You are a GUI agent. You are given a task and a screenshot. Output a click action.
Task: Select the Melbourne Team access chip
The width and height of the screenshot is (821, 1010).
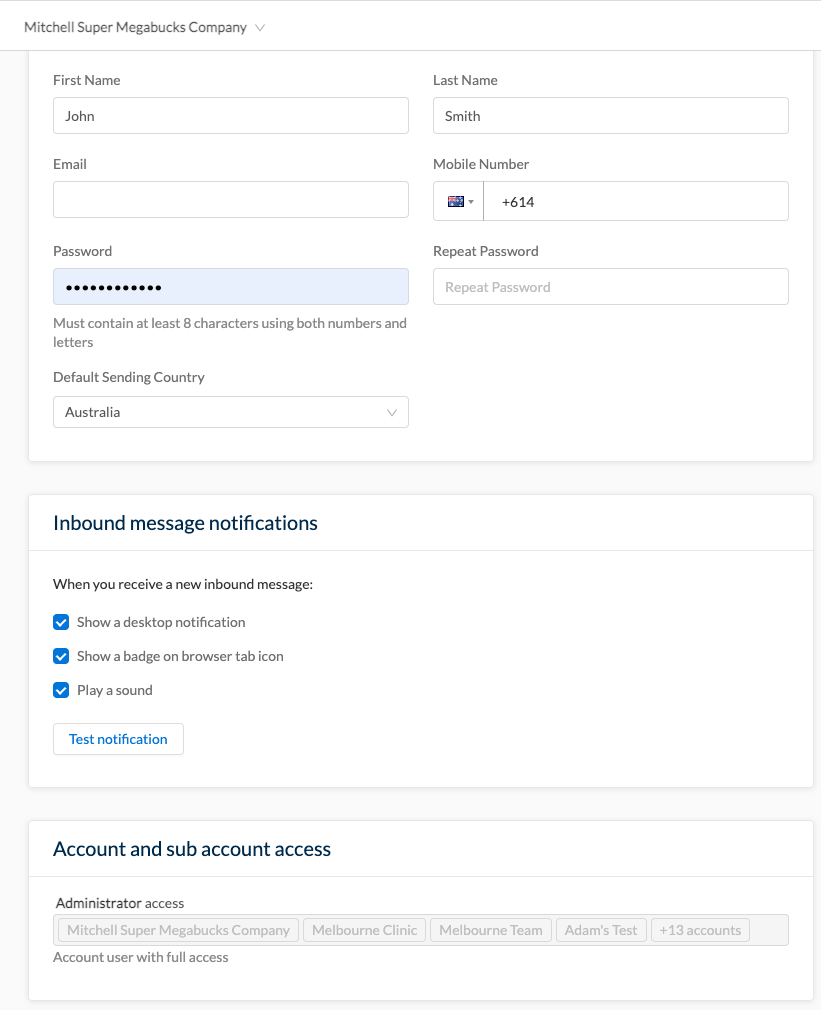pos(490,929)
